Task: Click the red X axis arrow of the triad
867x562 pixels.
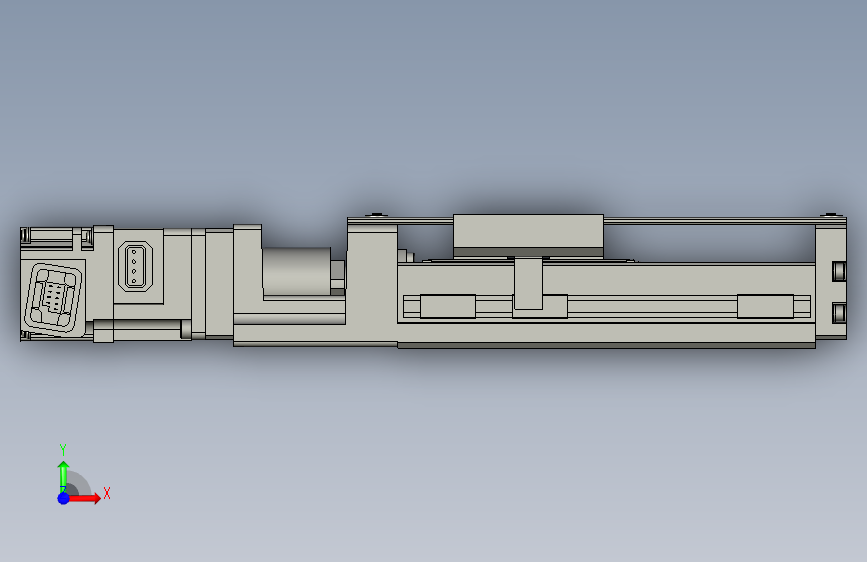Action: [84, 498]
